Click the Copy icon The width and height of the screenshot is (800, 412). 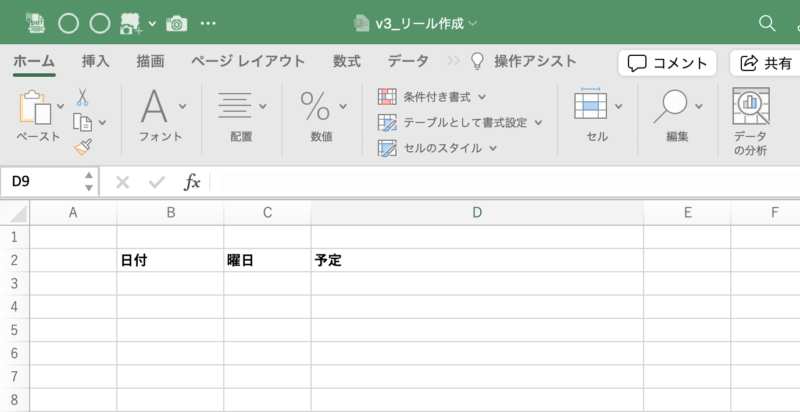pyautogui.click(x=82, y=122)
